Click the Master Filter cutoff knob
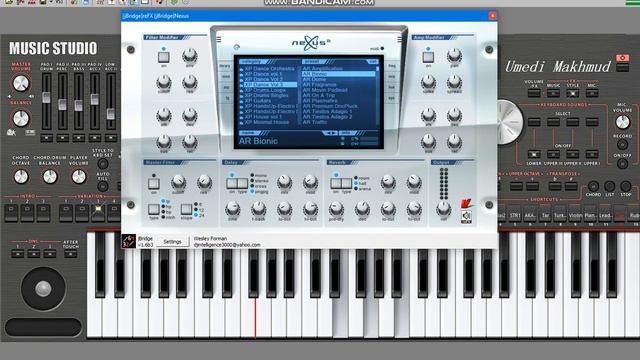The height and width of the screenshot is (360, 640). point(178,182)
